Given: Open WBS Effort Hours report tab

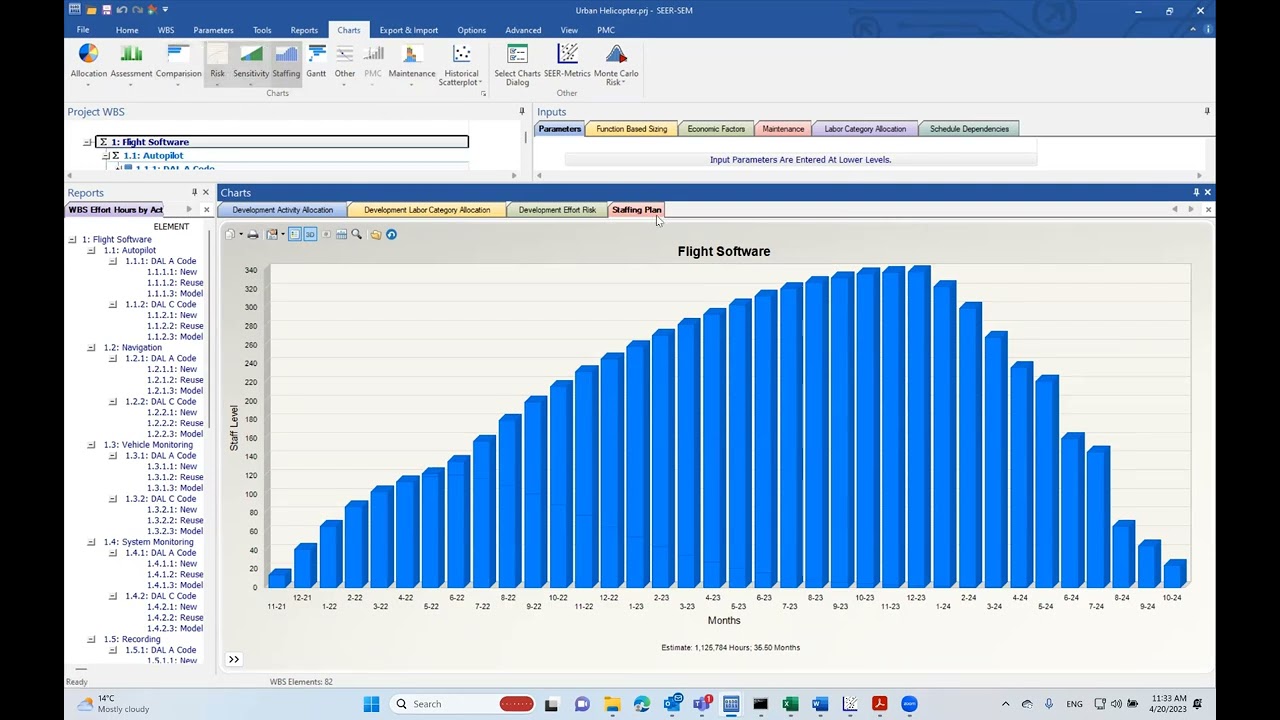Looking at the screenshot, I should pyautogui.click(x=115, y=210).
